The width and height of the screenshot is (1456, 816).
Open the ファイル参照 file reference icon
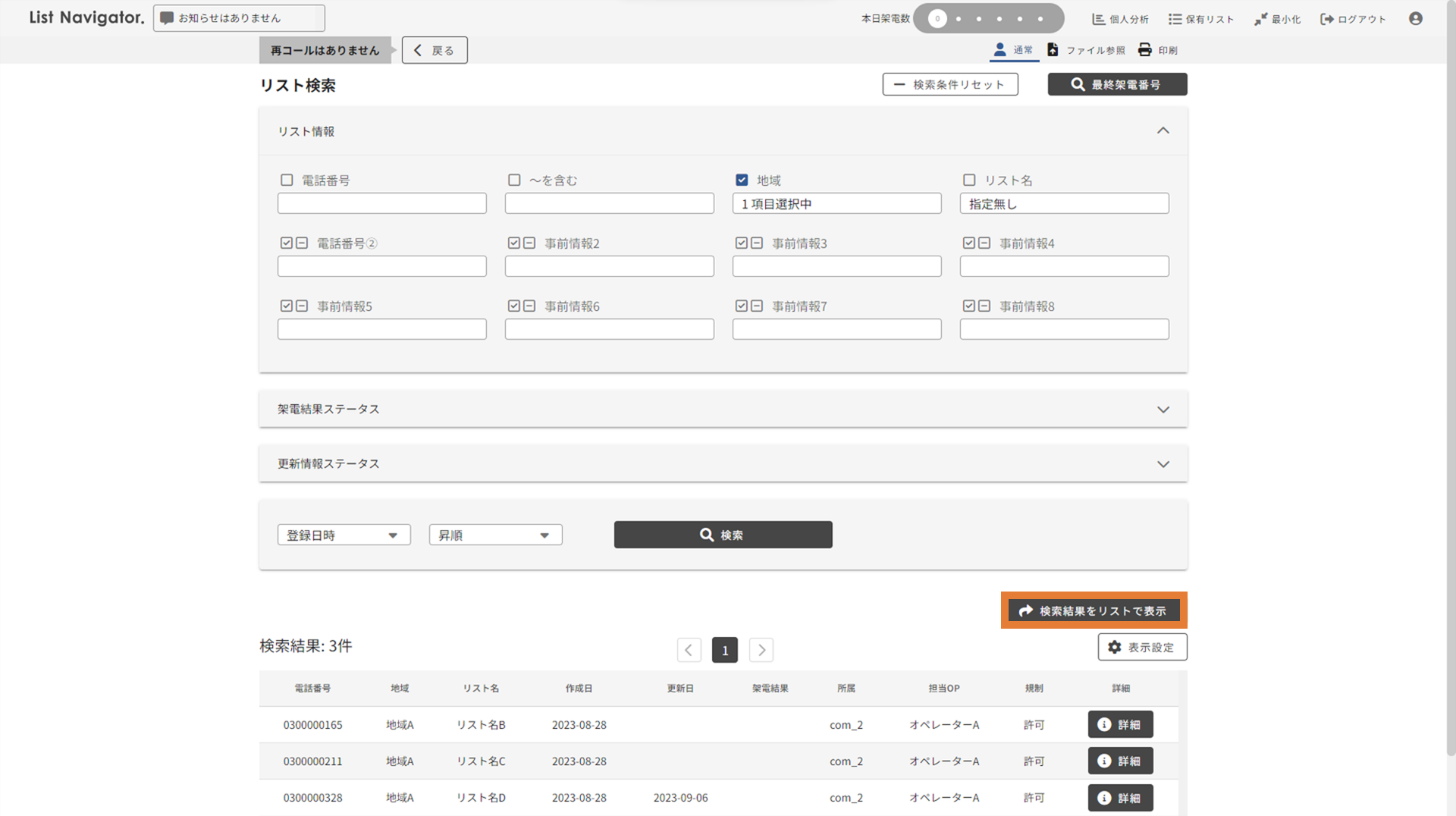pyautogui.click(x=1053, y=50)
